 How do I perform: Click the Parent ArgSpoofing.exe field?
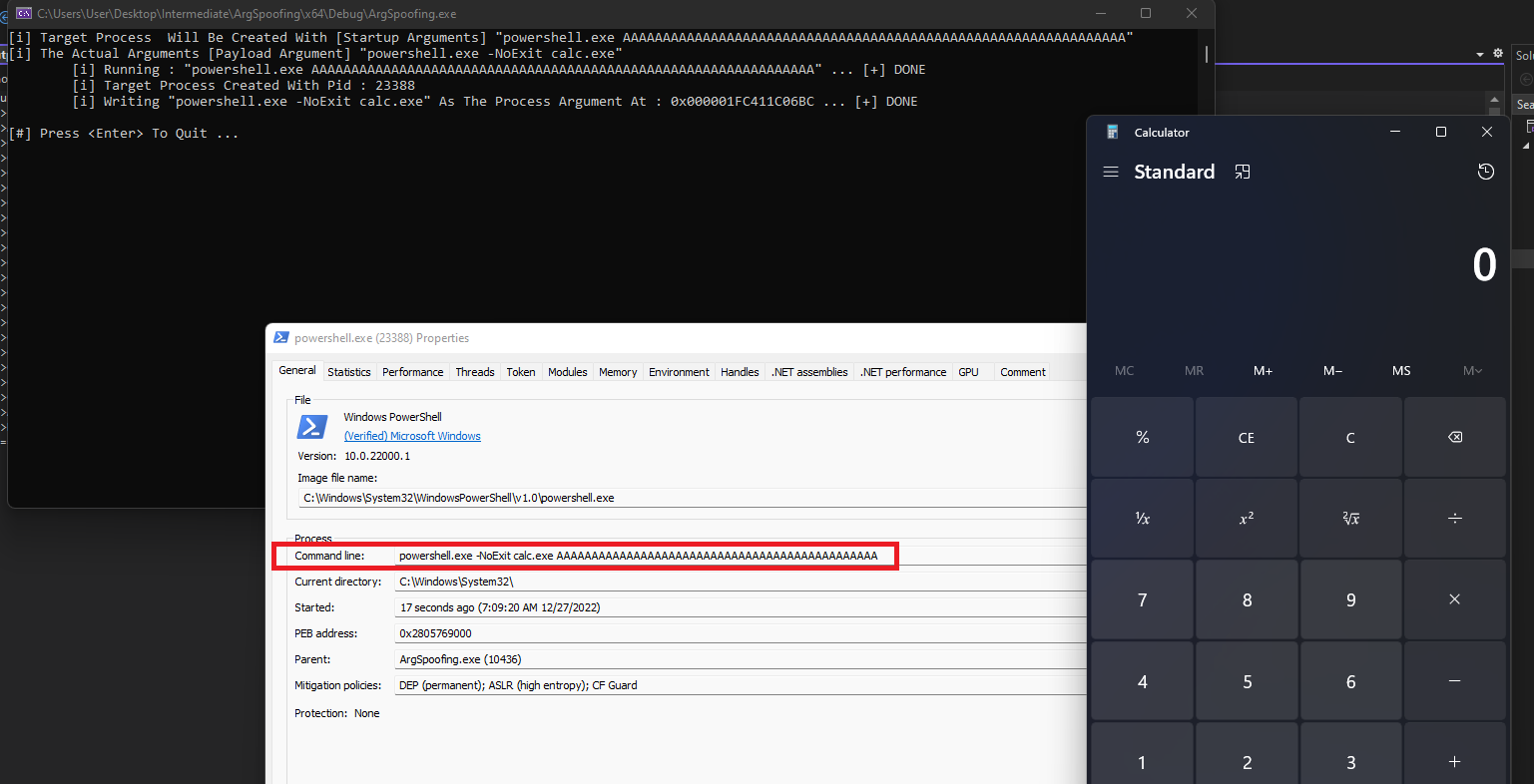(741, 659)
